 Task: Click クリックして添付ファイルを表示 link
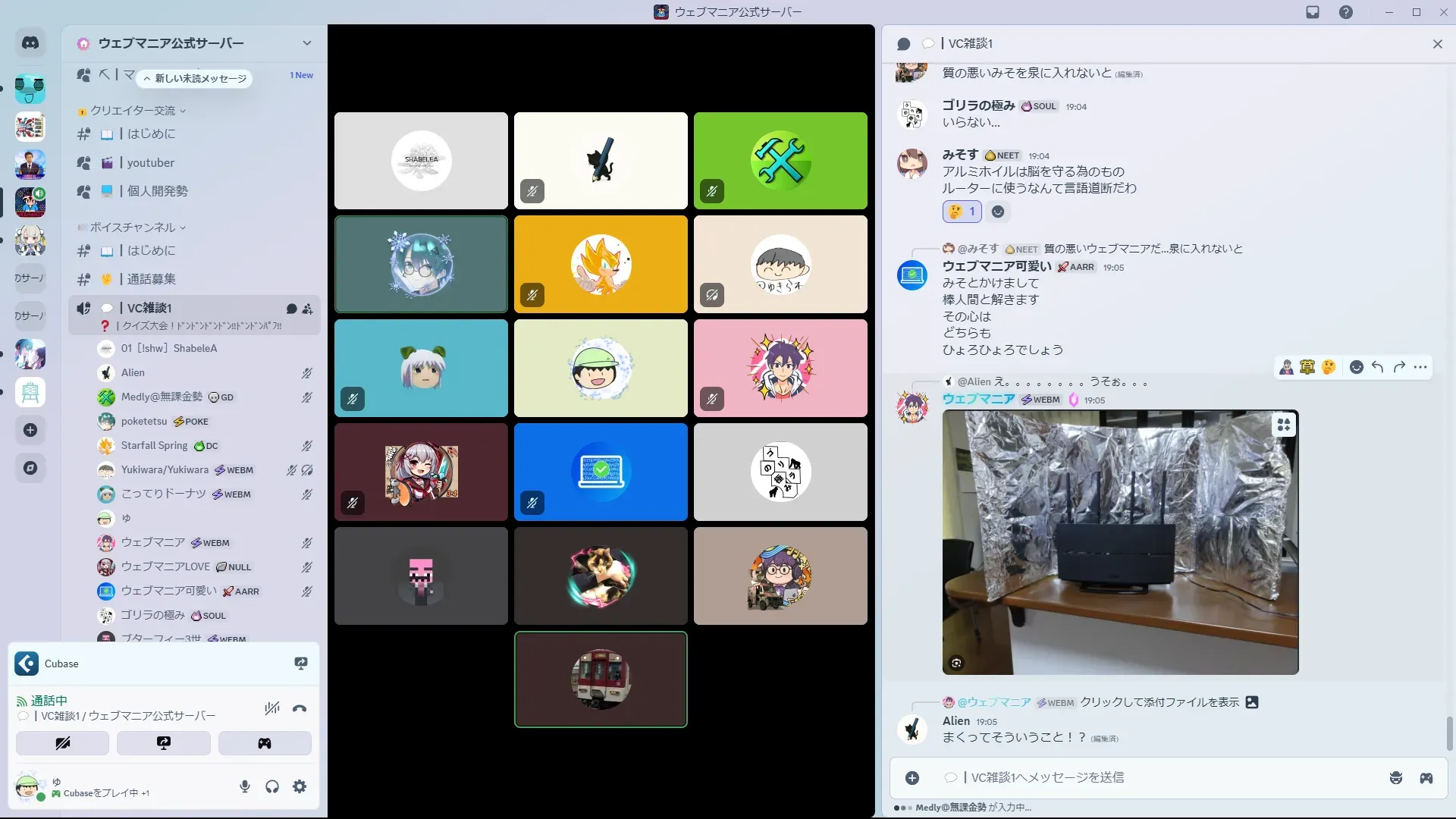[1159, 702]
